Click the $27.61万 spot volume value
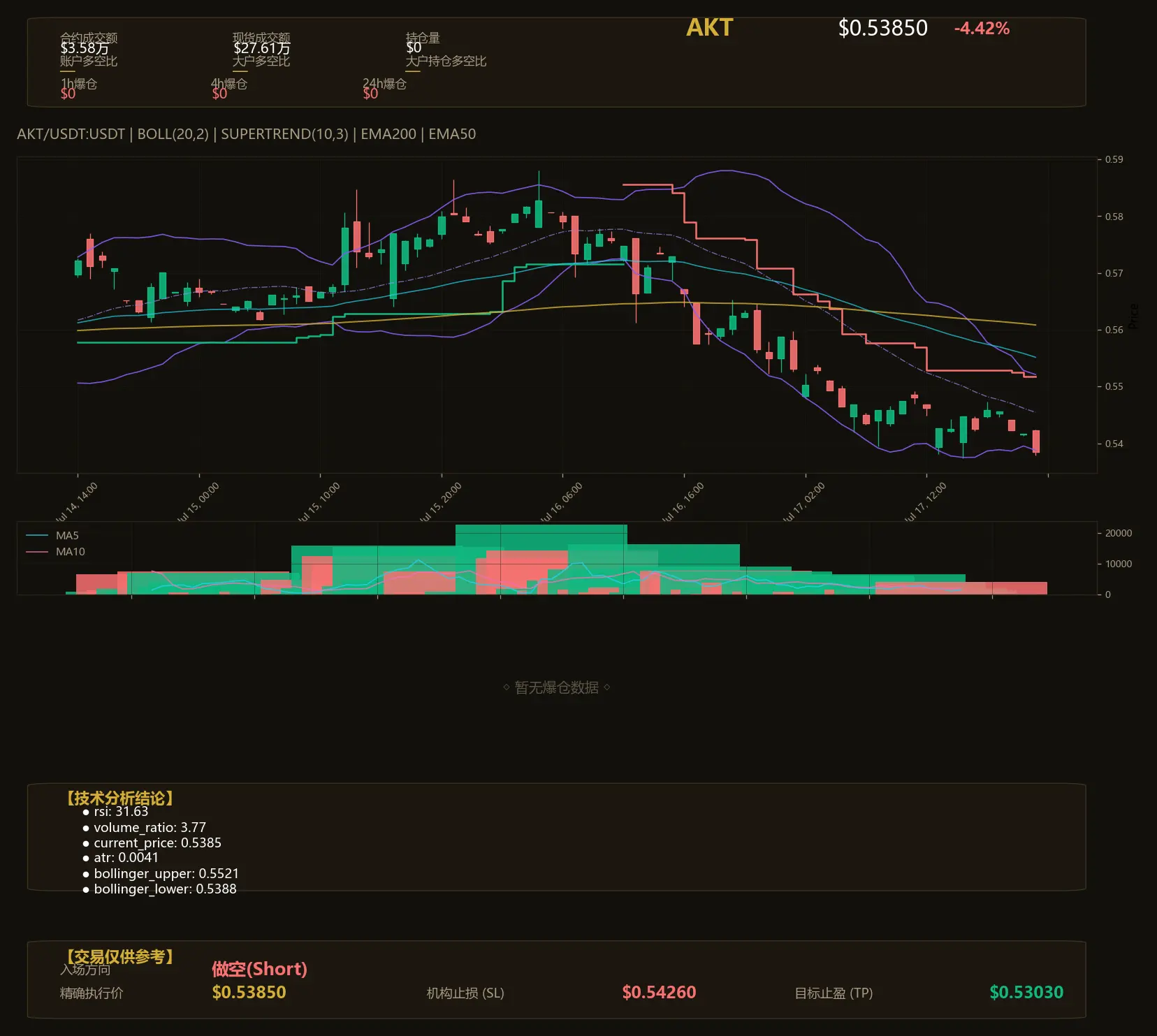This screenshot has width=1157, height=1036. tap(261, 48)
